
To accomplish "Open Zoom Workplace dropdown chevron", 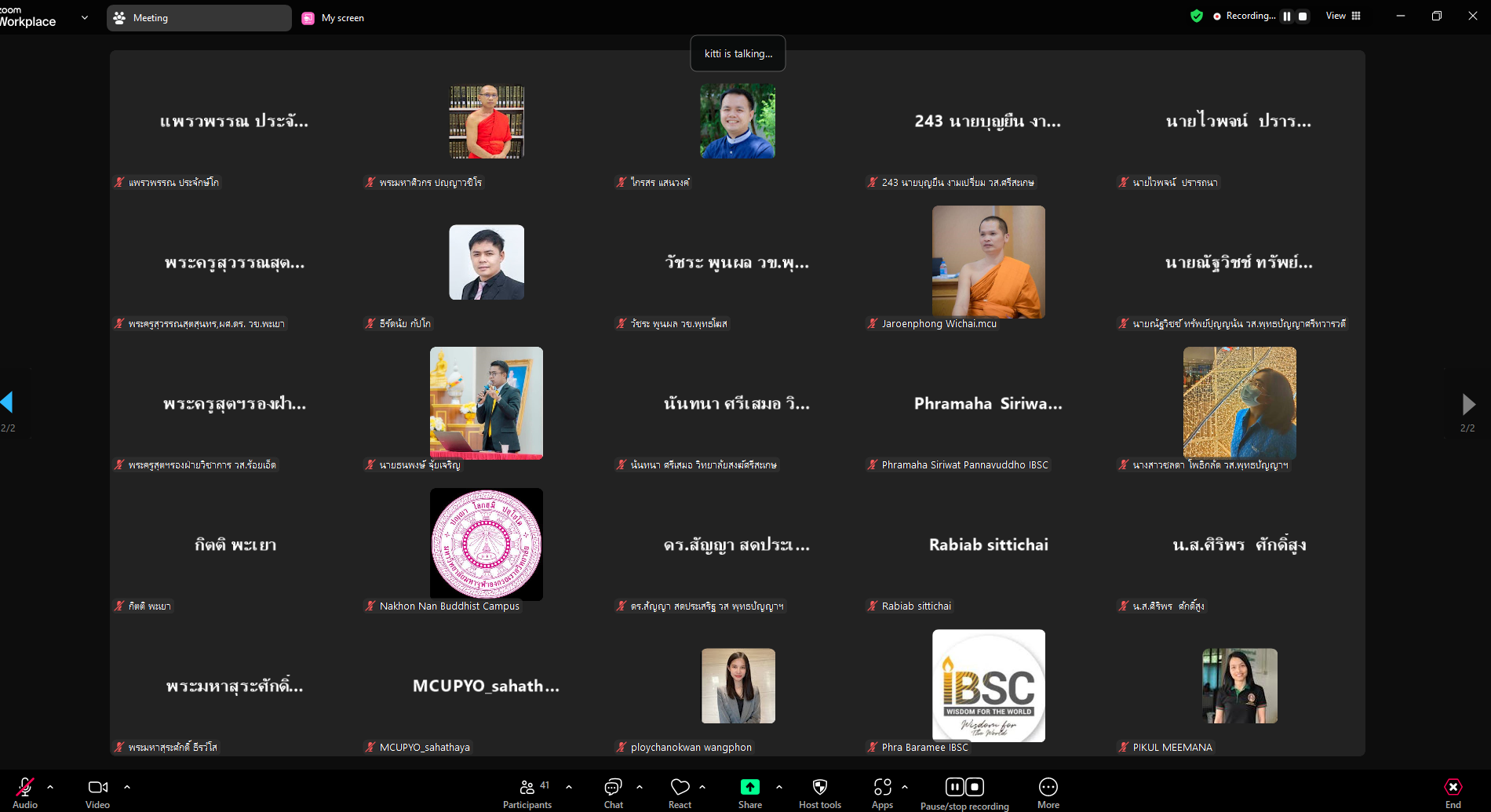I will (x=85, y=17).
